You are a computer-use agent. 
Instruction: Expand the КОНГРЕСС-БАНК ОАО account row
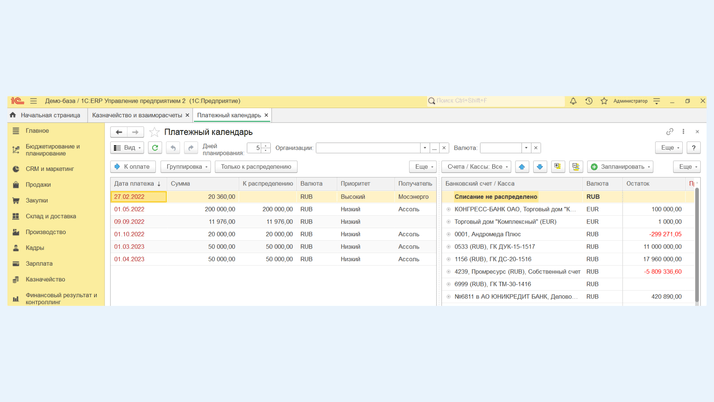(449, 209)
